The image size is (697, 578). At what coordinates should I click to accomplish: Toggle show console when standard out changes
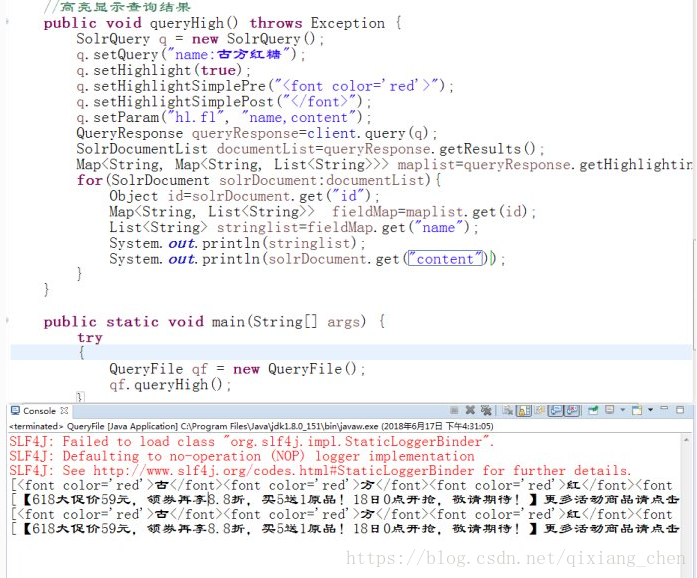click(x=556, y=410)
